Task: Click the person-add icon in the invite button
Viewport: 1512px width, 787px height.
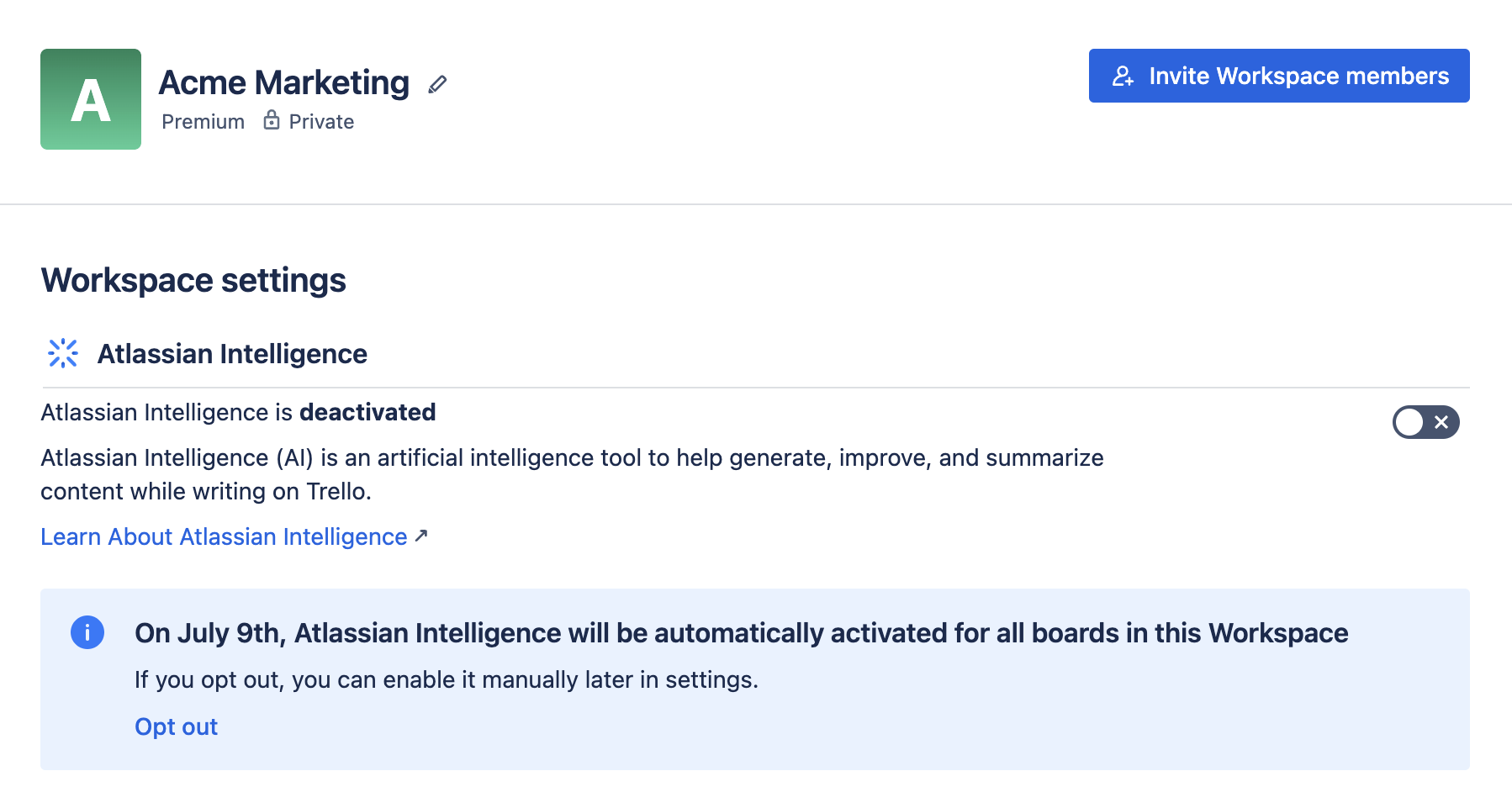Action: (1123, 76)
